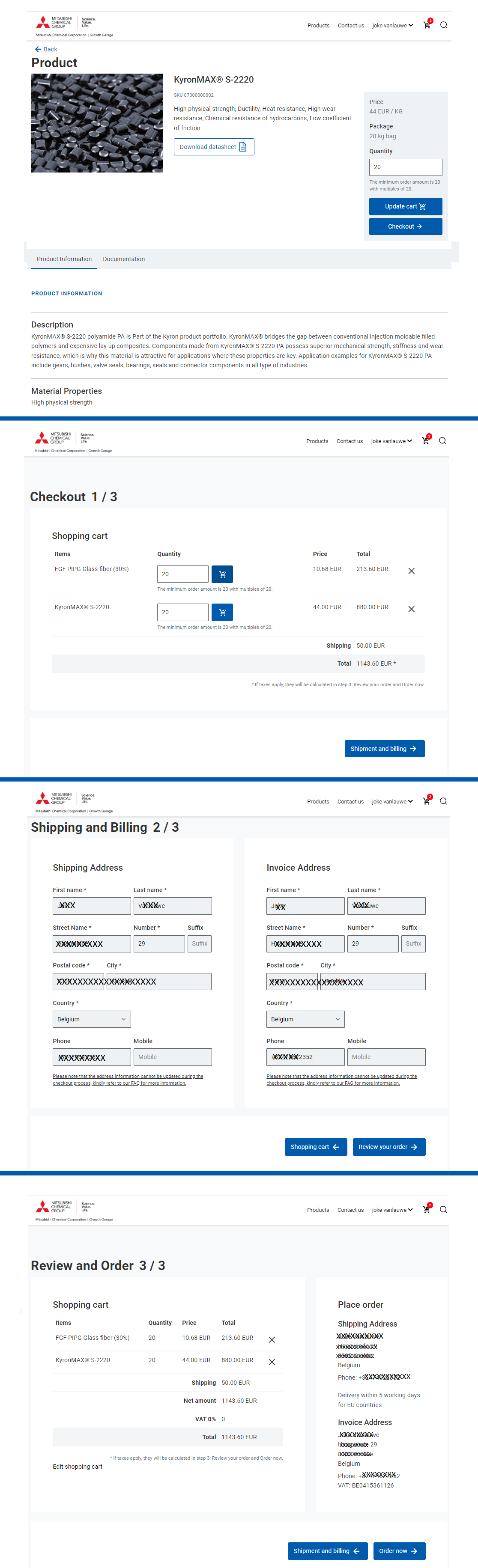Go Back using the arrow above Product title
478x1568 pixels.
(x=46, y=49)
